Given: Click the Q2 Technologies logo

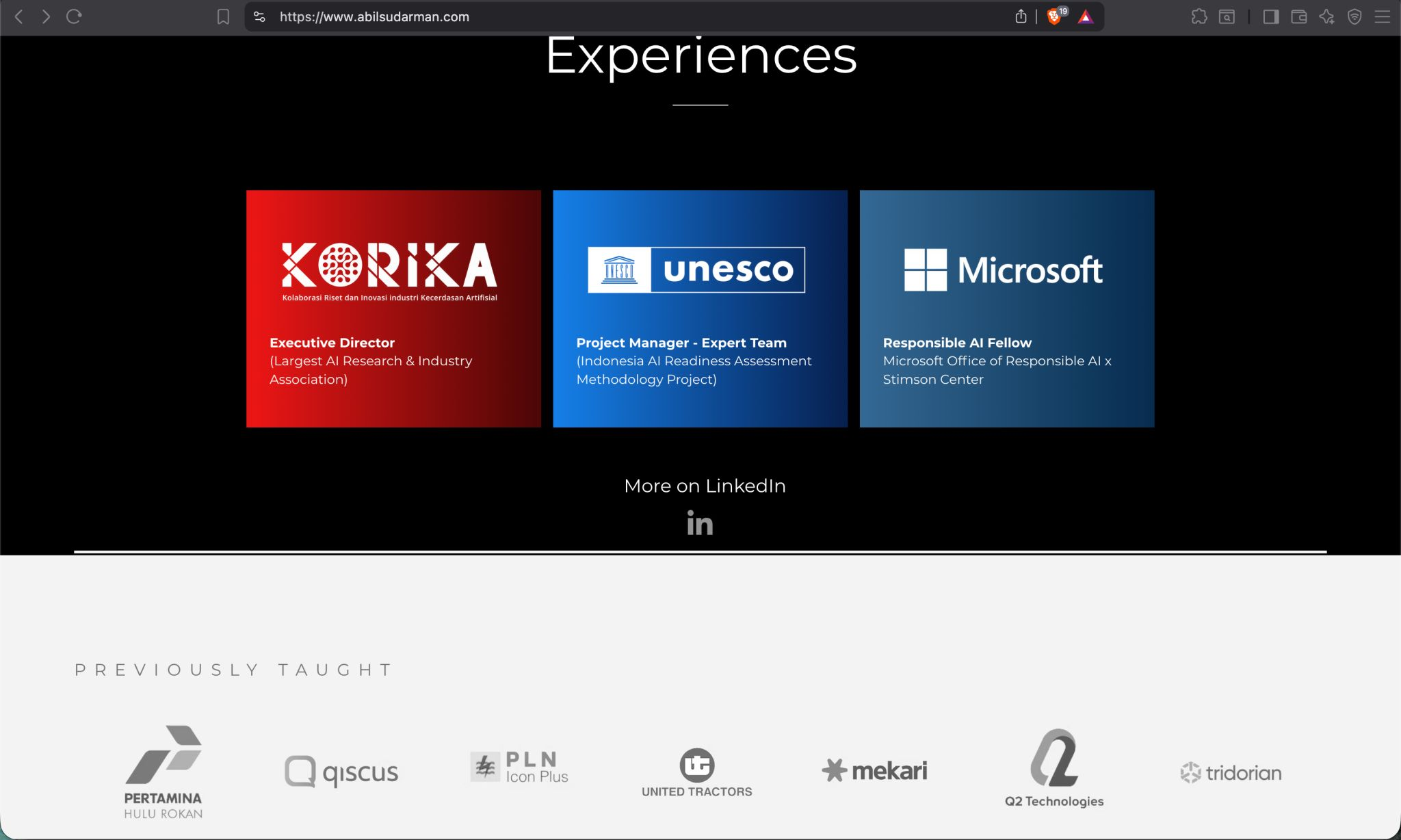Looking at the screenshot, I should click(x=1054, y=768).
